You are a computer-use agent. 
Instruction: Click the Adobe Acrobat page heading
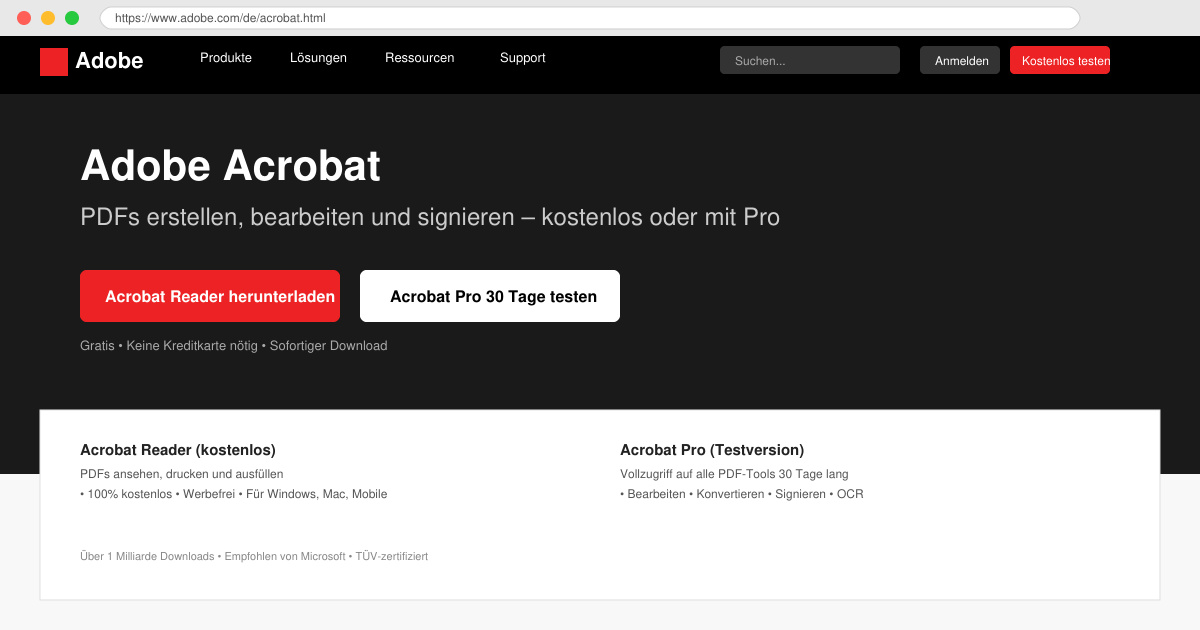point(230,166)
